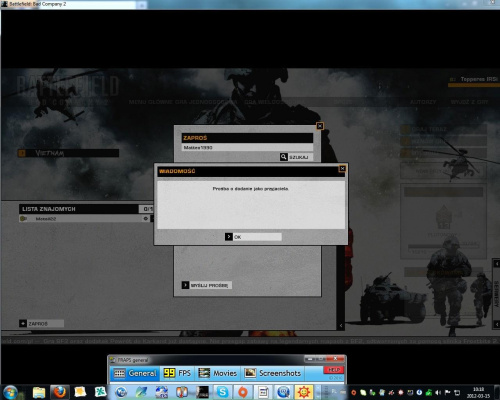This screenshot has width=500, height=400.
Task: Click the Bluetooth icon in system tray
Action: pos(419,392)
